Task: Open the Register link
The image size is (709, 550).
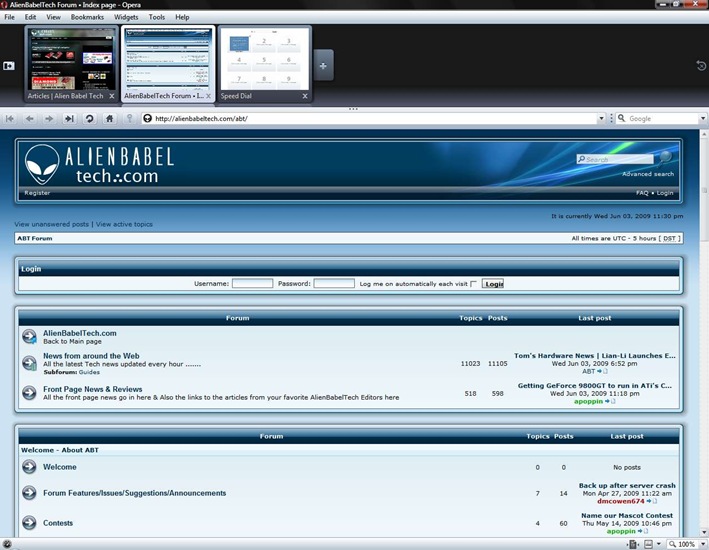Action: (37, 193)
